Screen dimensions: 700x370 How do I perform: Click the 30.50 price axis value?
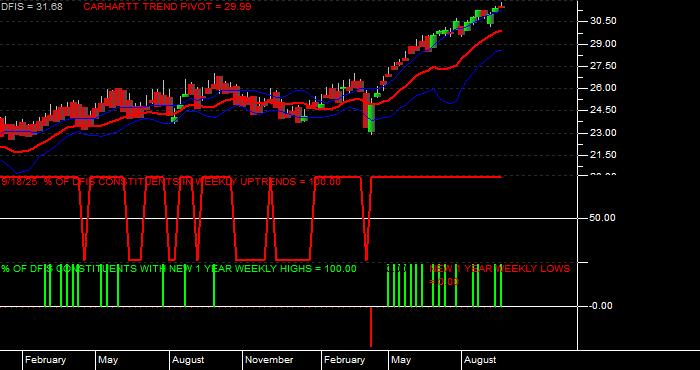(603, 21)
